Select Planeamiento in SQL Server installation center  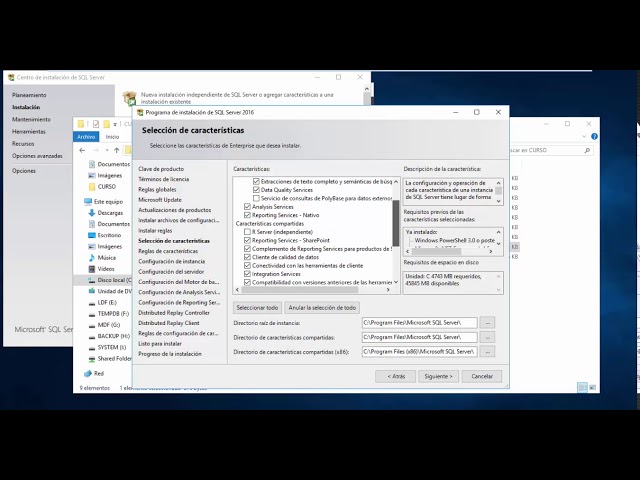29,95
